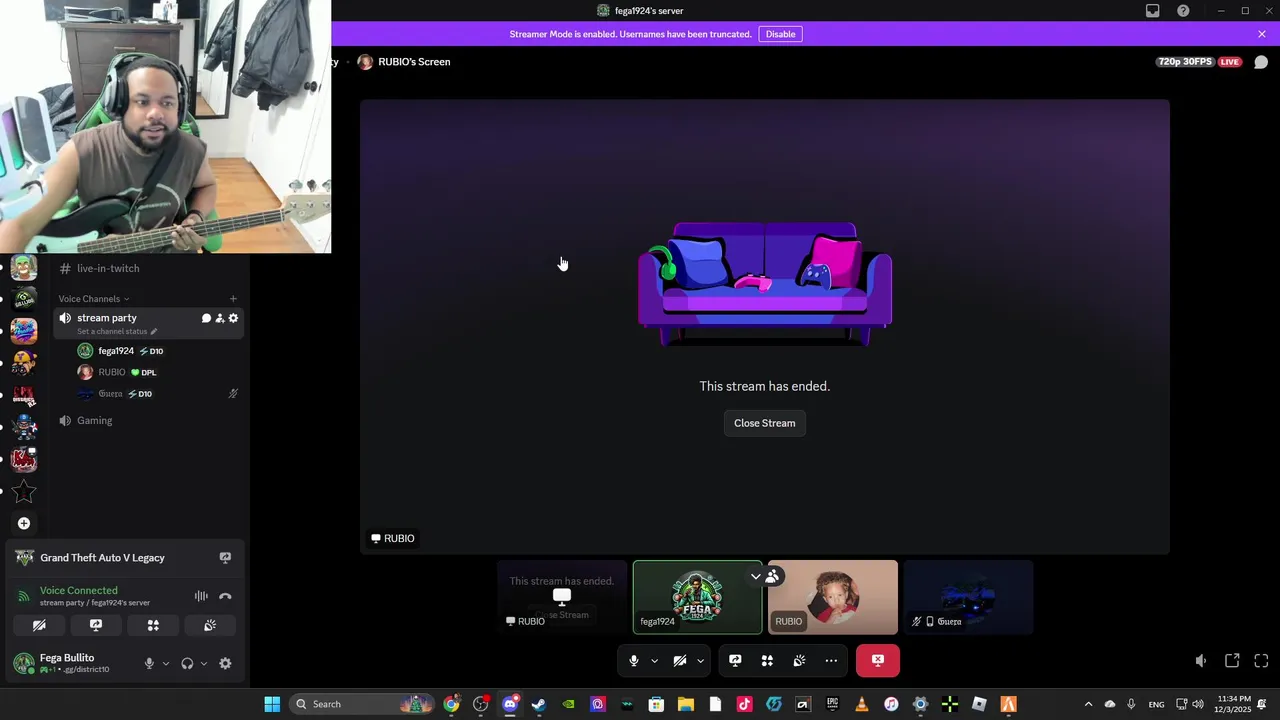This screenshot has height=720, width=1280.
Task: Open Steam from the taskbar
Action: (539, 704)
